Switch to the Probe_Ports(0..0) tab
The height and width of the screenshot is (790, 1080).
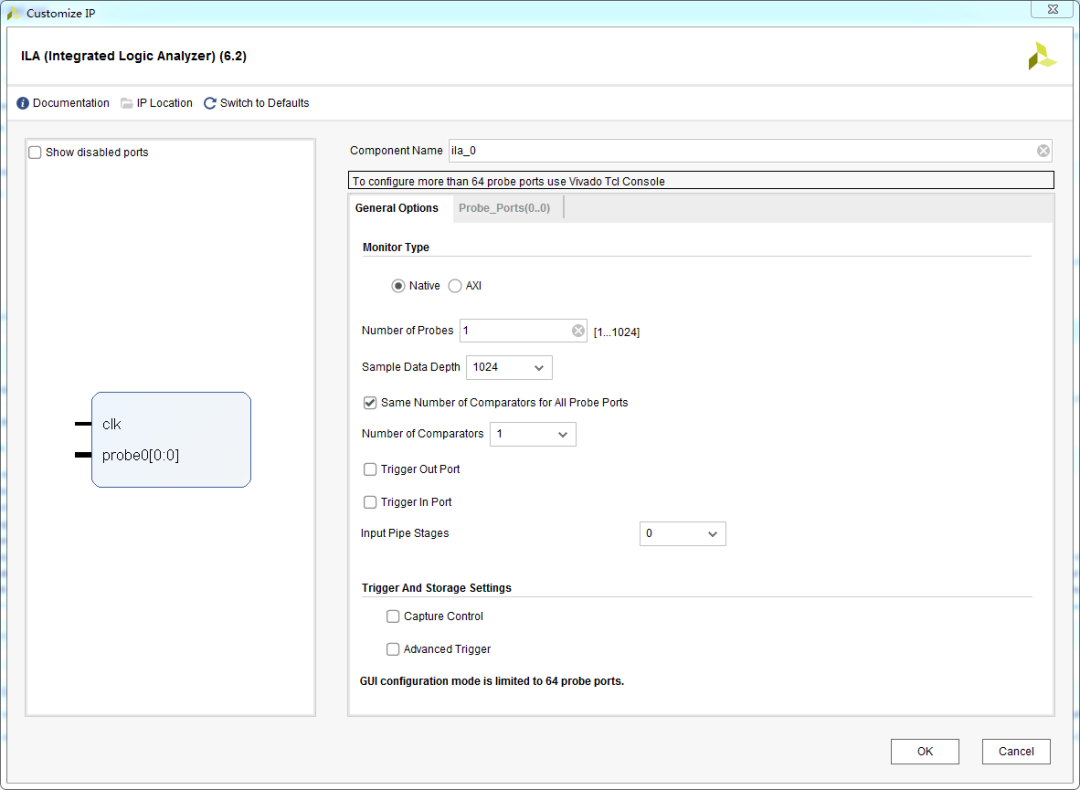click(x=504, y=208)
